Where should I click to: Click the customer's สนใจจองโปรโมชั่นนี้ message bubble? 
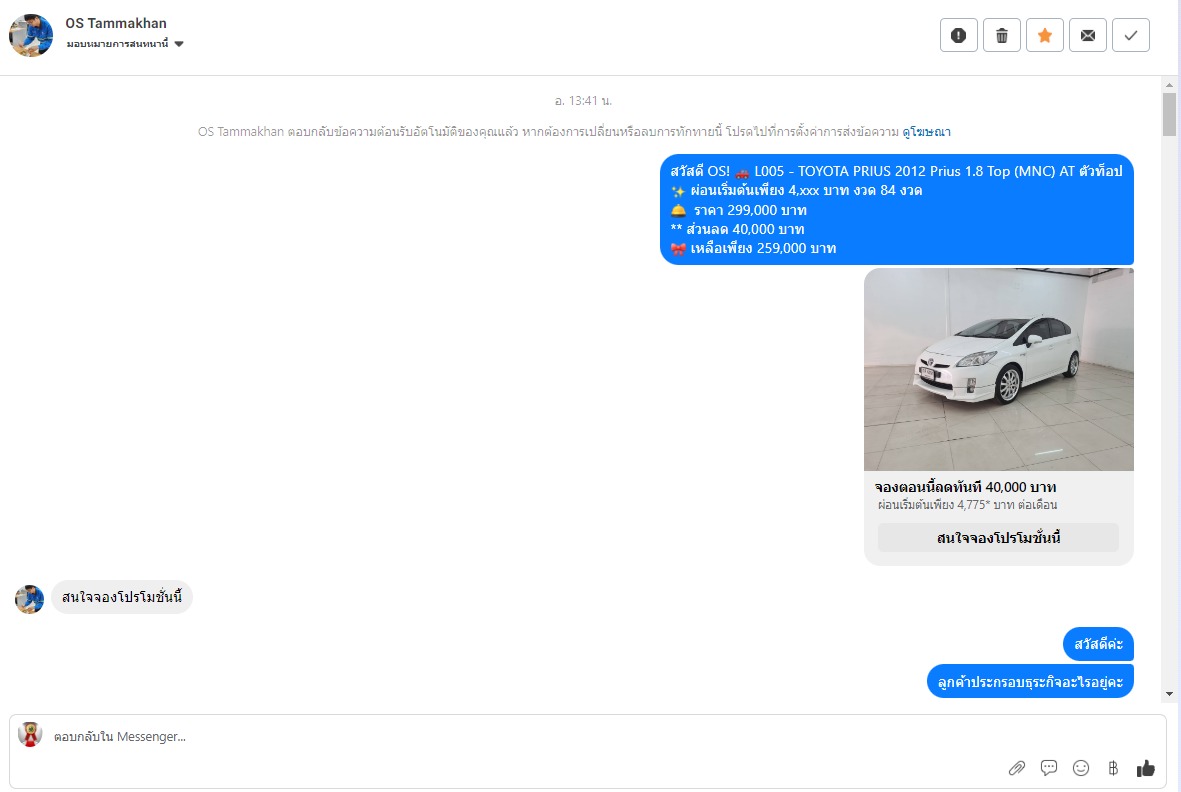(x=122, y=597)
